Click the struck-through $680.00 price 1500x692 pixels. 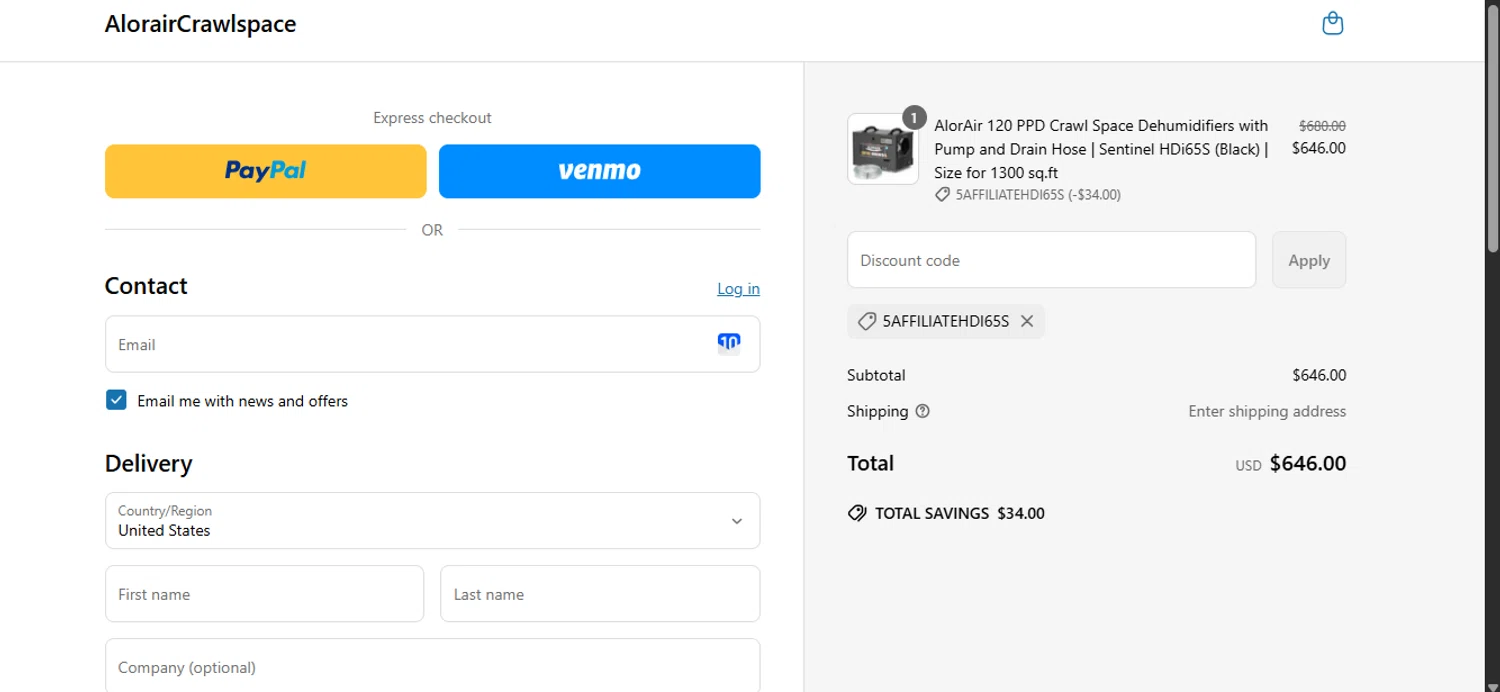tap(1322, 126)
